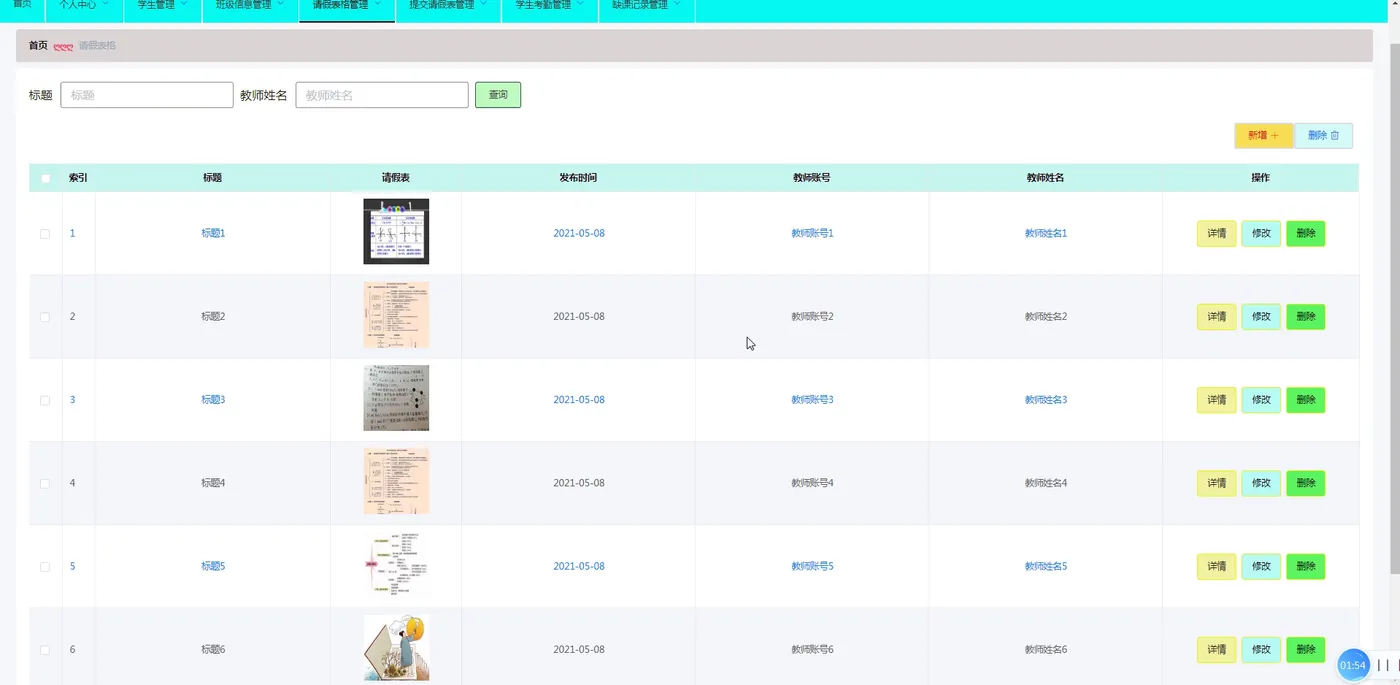
Task: Check the checkbox for row 6
Action: [45, 650]
